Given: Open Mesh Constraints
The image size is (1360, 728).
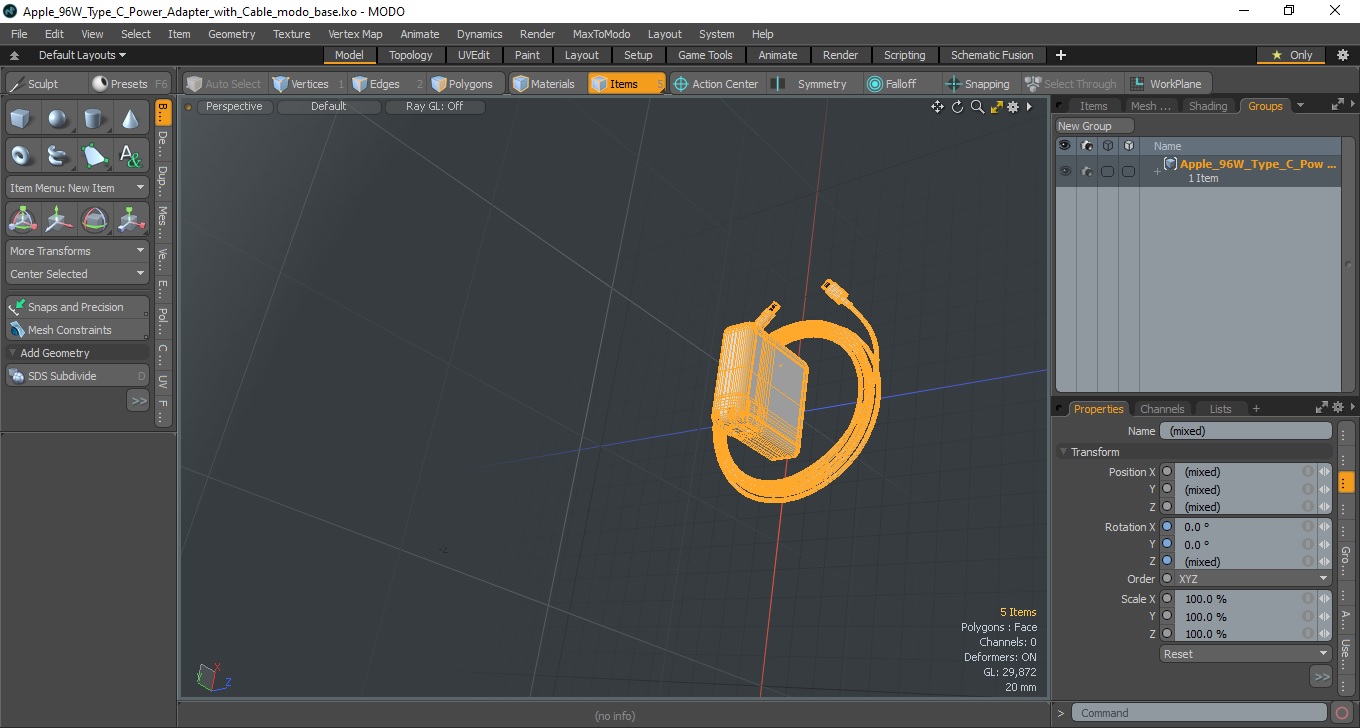Looking at the screenshot, I should click(78, 330).
